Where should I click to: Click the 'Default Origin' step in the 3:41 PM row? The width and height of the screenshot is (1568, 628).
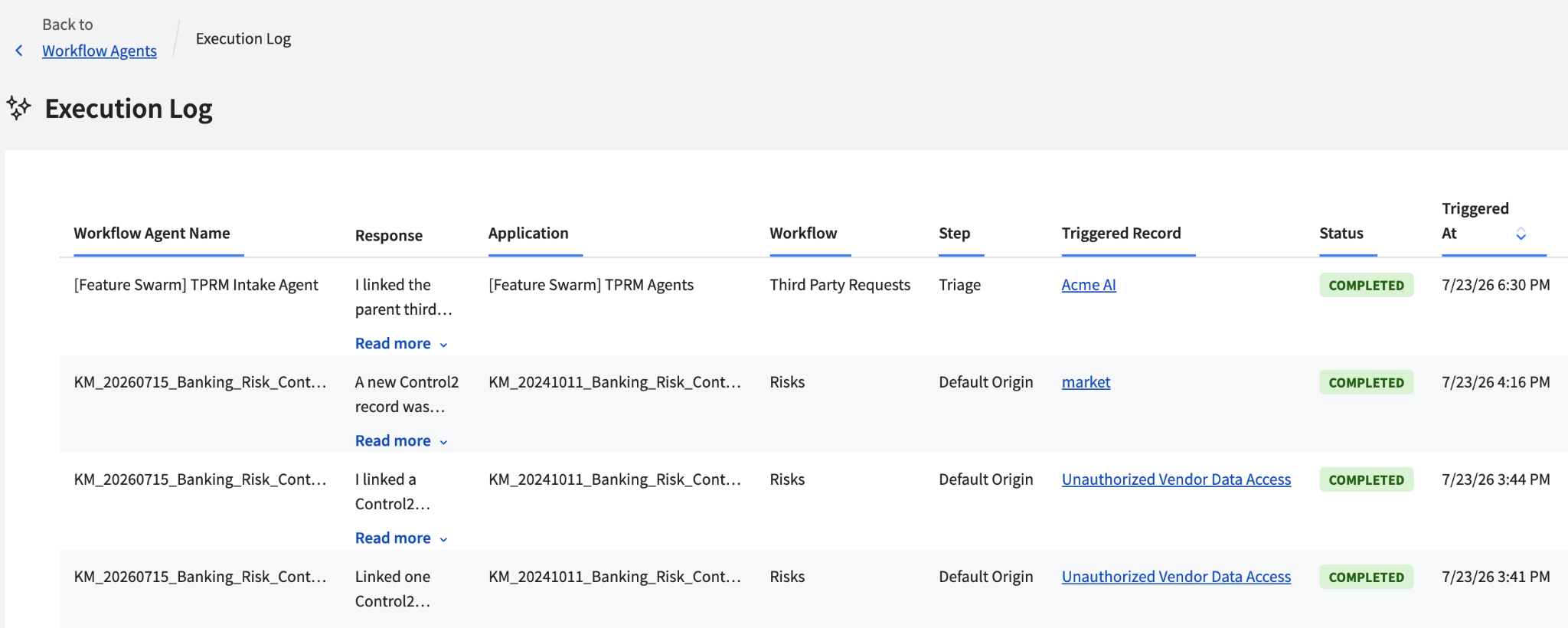click(986, 577)
